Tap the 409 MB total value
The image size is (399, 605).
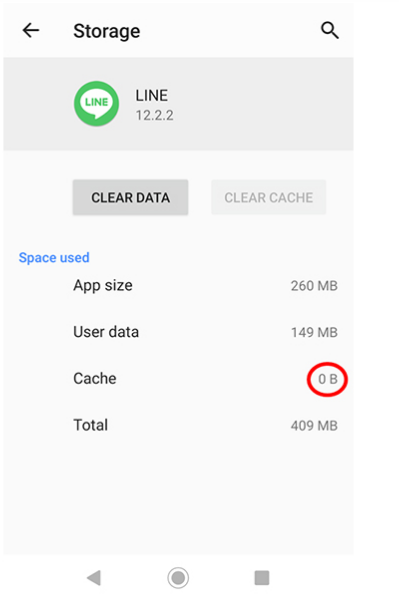(x=314, y=426)
